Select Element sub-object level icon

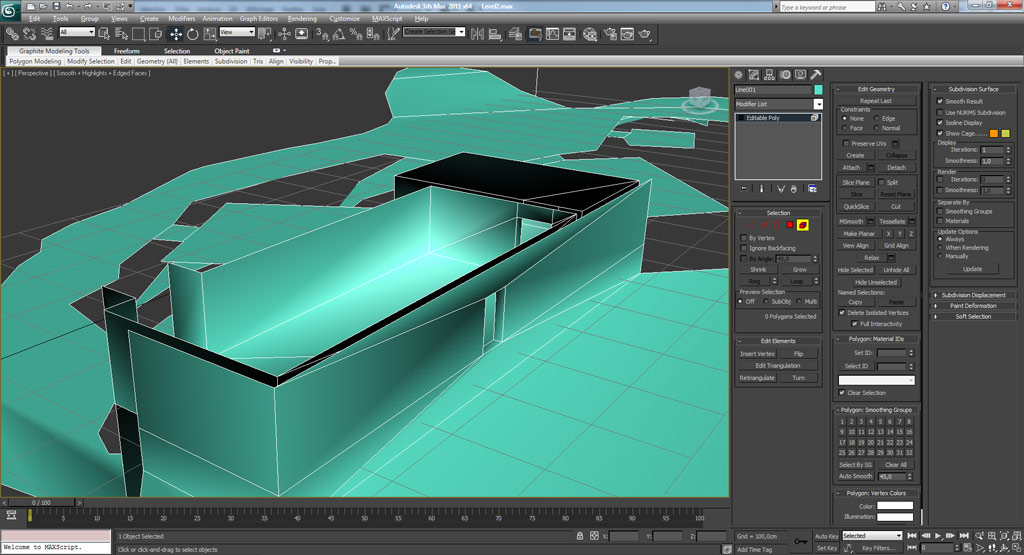coord(803,226)
